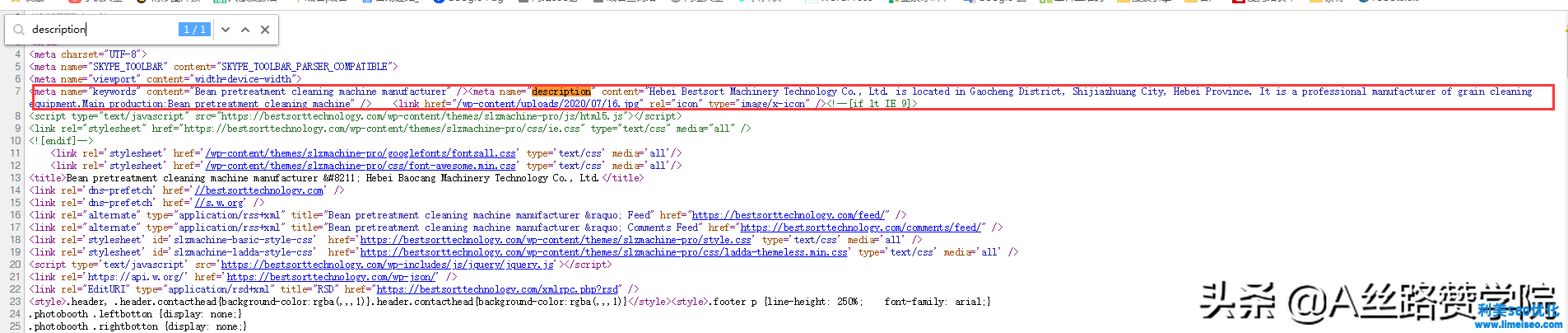The image size is (1568, 333).
Task: Click the find bar magnifier icon
Action: [x=18, y=30]
